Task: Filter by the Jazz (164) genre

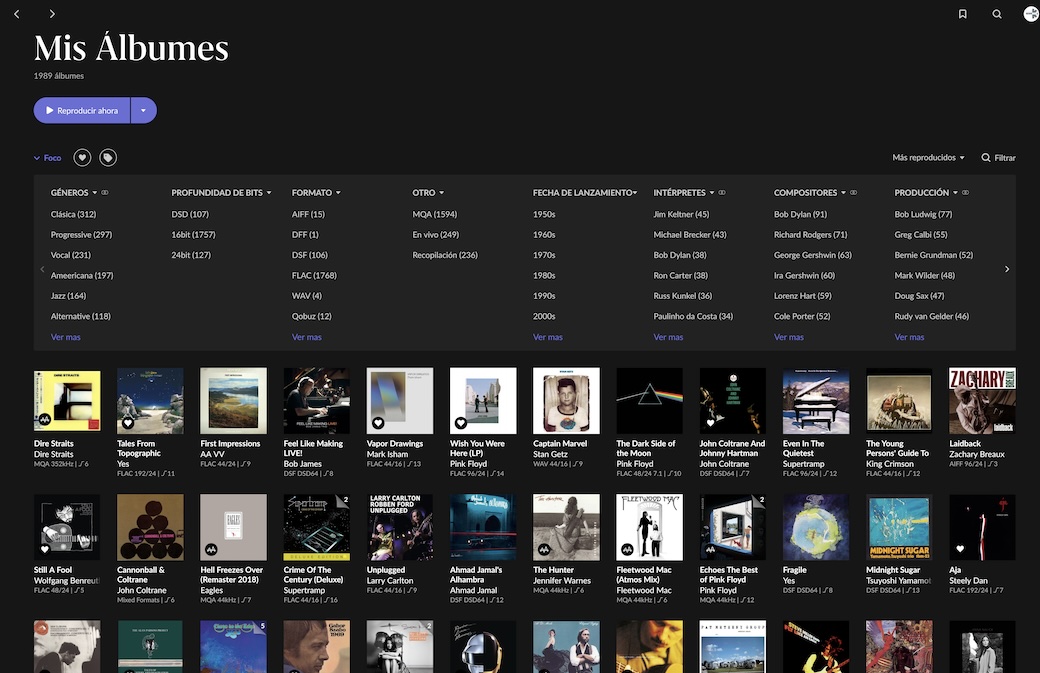Action: pos(68,296)
